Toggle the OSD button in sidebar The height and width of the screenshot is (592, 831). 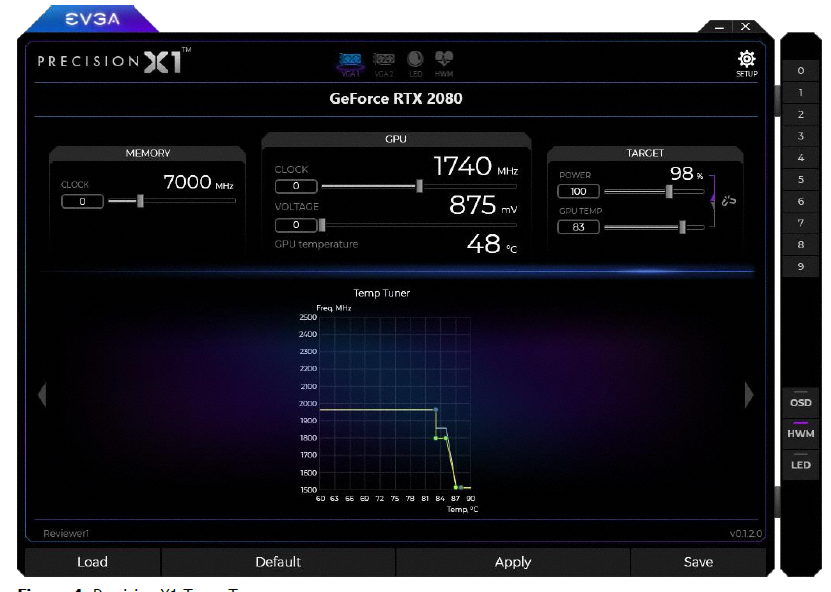click(801, 402)
